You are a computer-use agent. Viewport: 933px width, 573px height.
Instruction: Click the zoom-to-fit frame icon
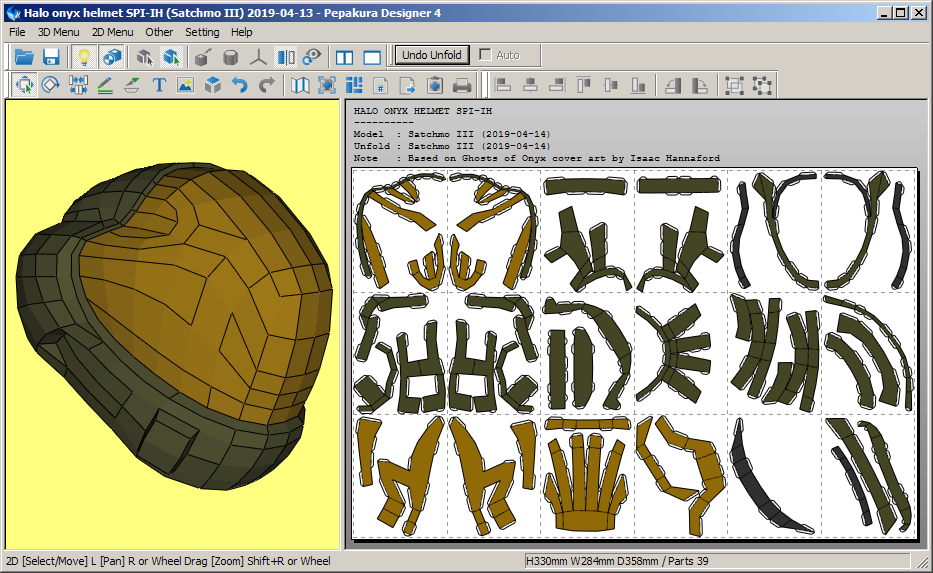[327, 85]
